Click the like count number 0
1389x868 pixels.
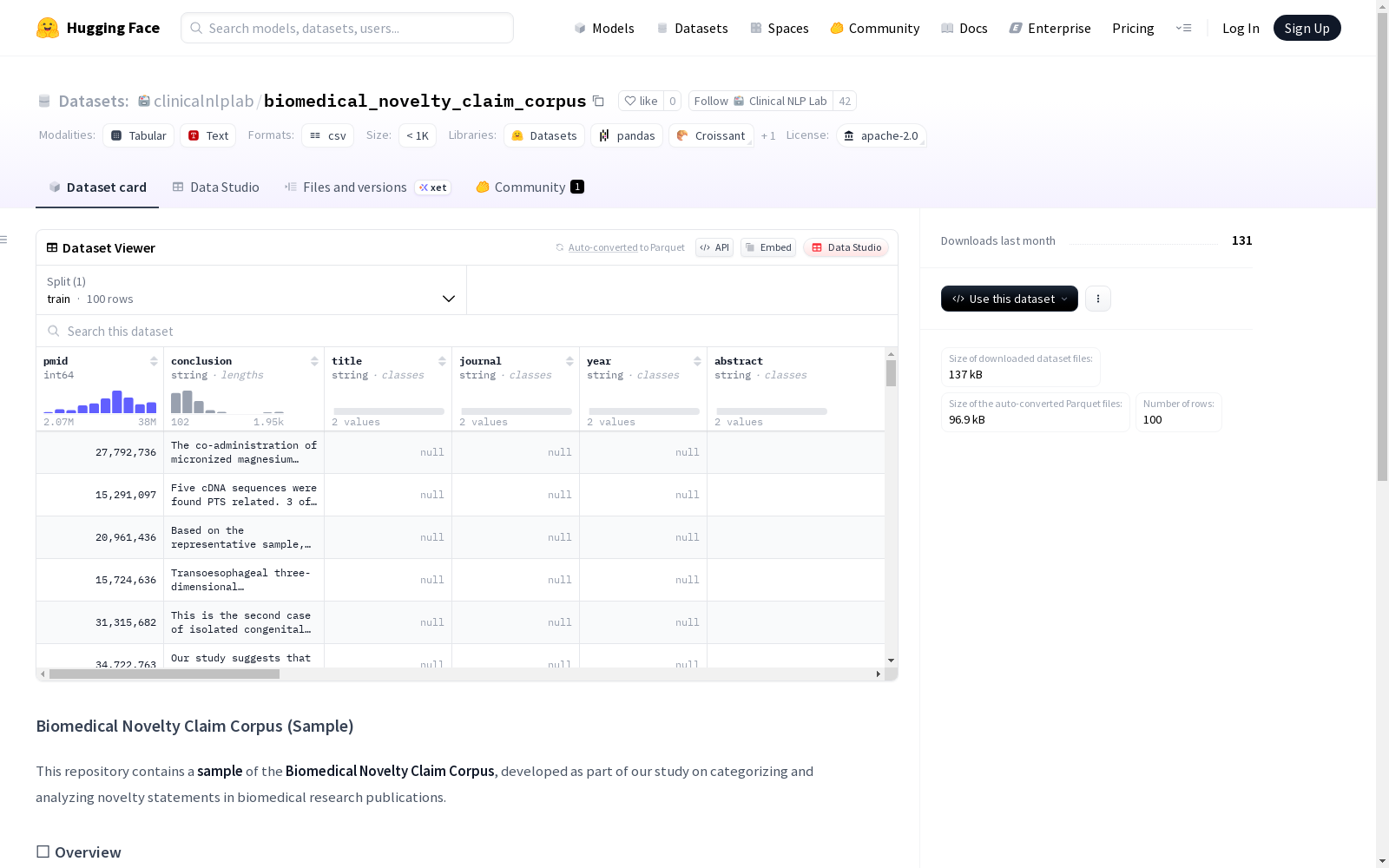[x=673, y=101]
